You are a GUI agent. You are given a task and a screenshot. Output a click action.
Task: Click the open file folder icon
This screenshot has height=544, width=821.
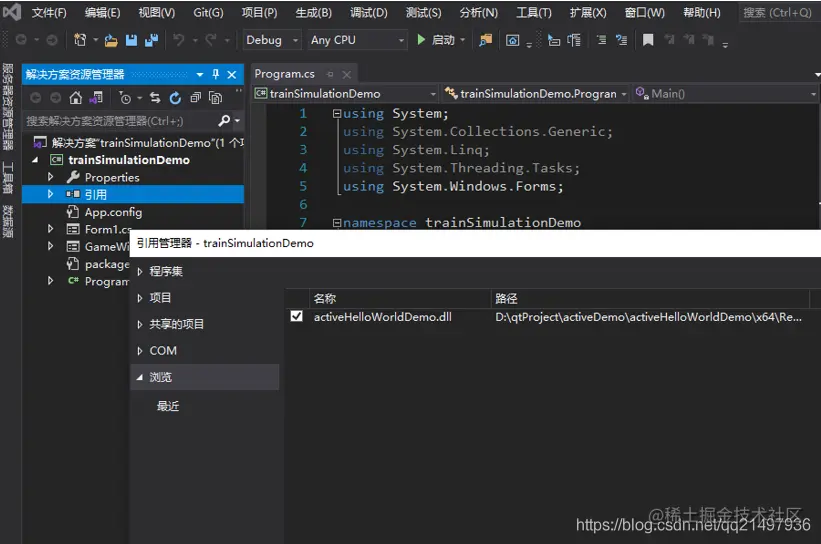pyautogui.click(x=111, y=40)
